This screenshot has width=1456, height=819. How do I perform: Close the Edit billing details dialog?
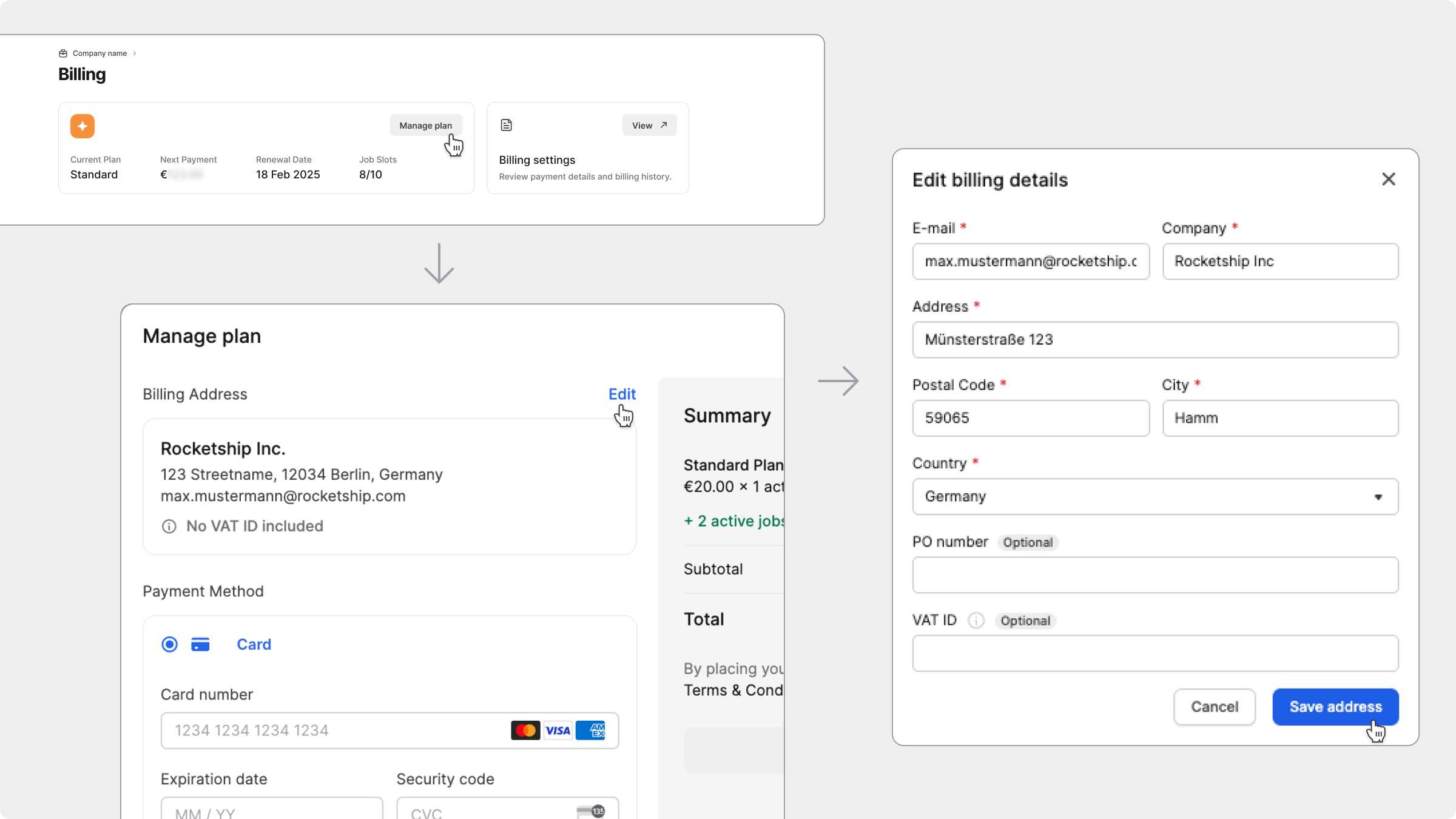click(x=1389, y=179)
